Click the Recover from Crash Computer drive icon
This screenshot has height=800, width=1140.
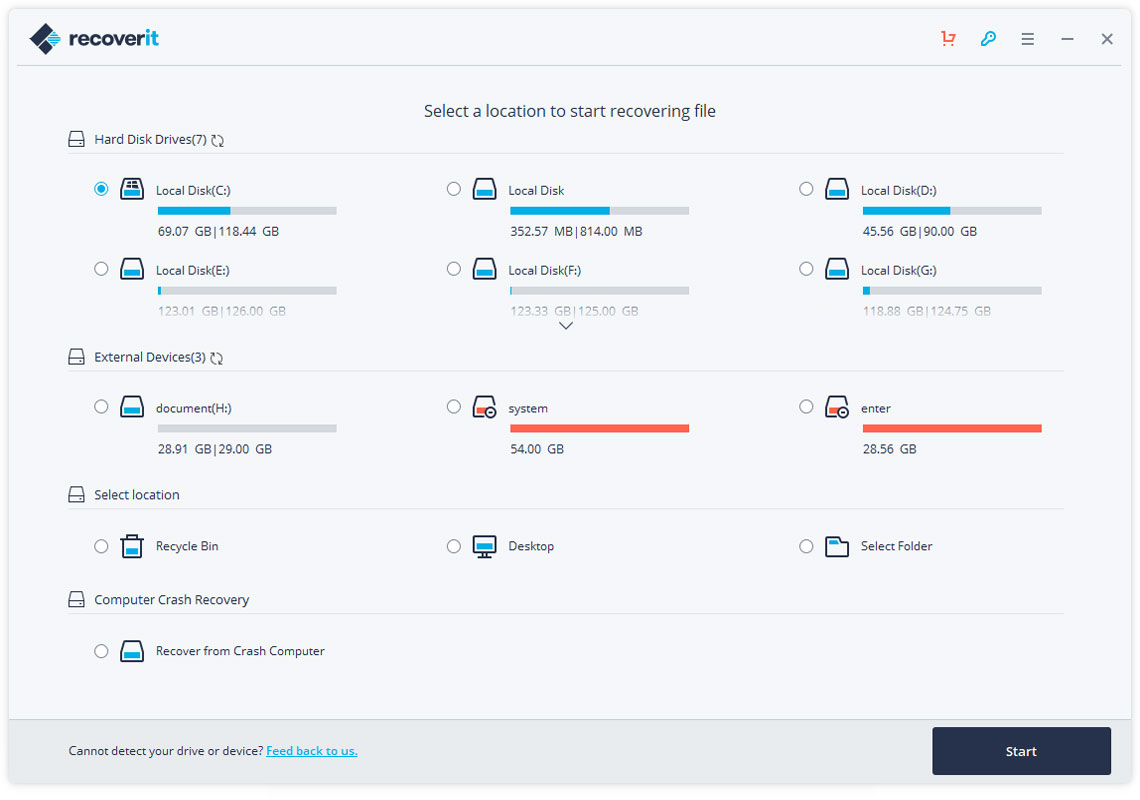click(x=131, y=650)
